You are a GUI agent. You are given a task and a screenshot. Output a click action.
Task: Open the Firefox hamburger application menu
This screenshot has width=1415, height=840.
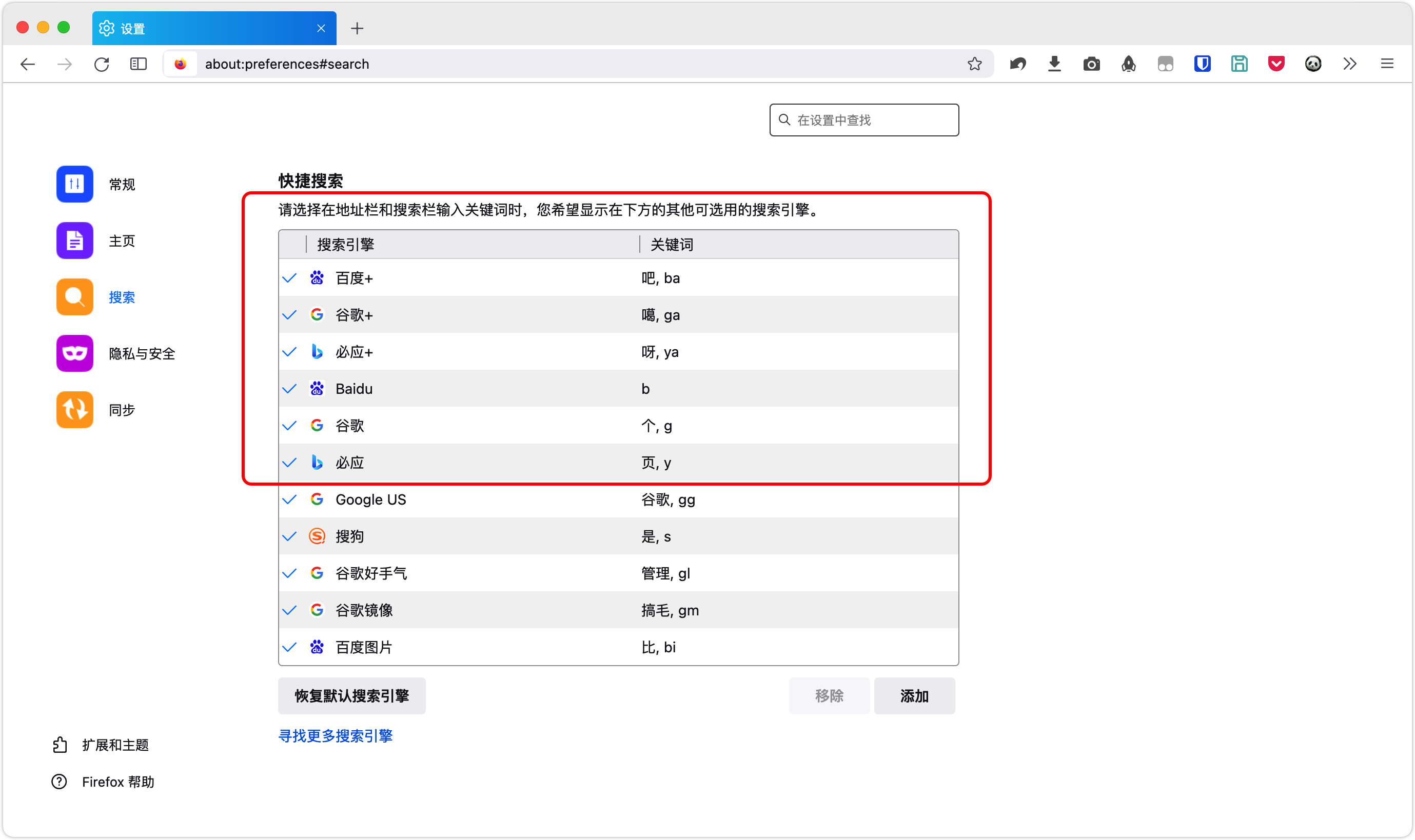click(1387, 64)
